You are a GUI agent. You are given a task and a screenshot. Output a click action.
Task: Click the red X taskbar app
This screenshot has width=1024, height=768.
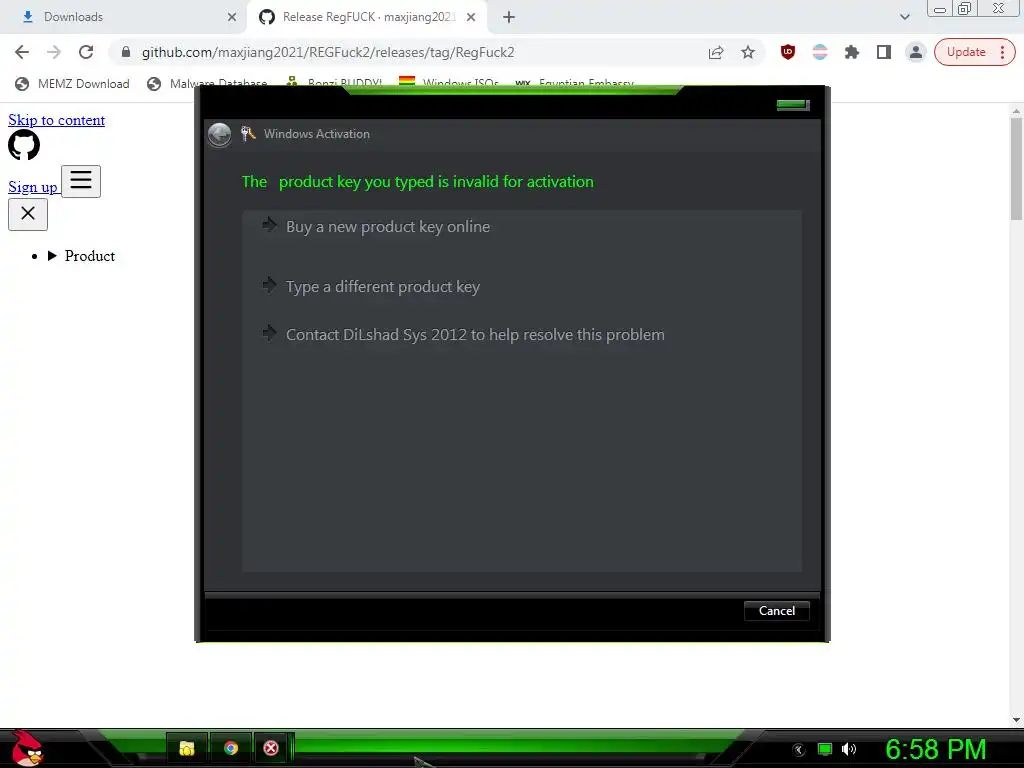coord(271,748)
